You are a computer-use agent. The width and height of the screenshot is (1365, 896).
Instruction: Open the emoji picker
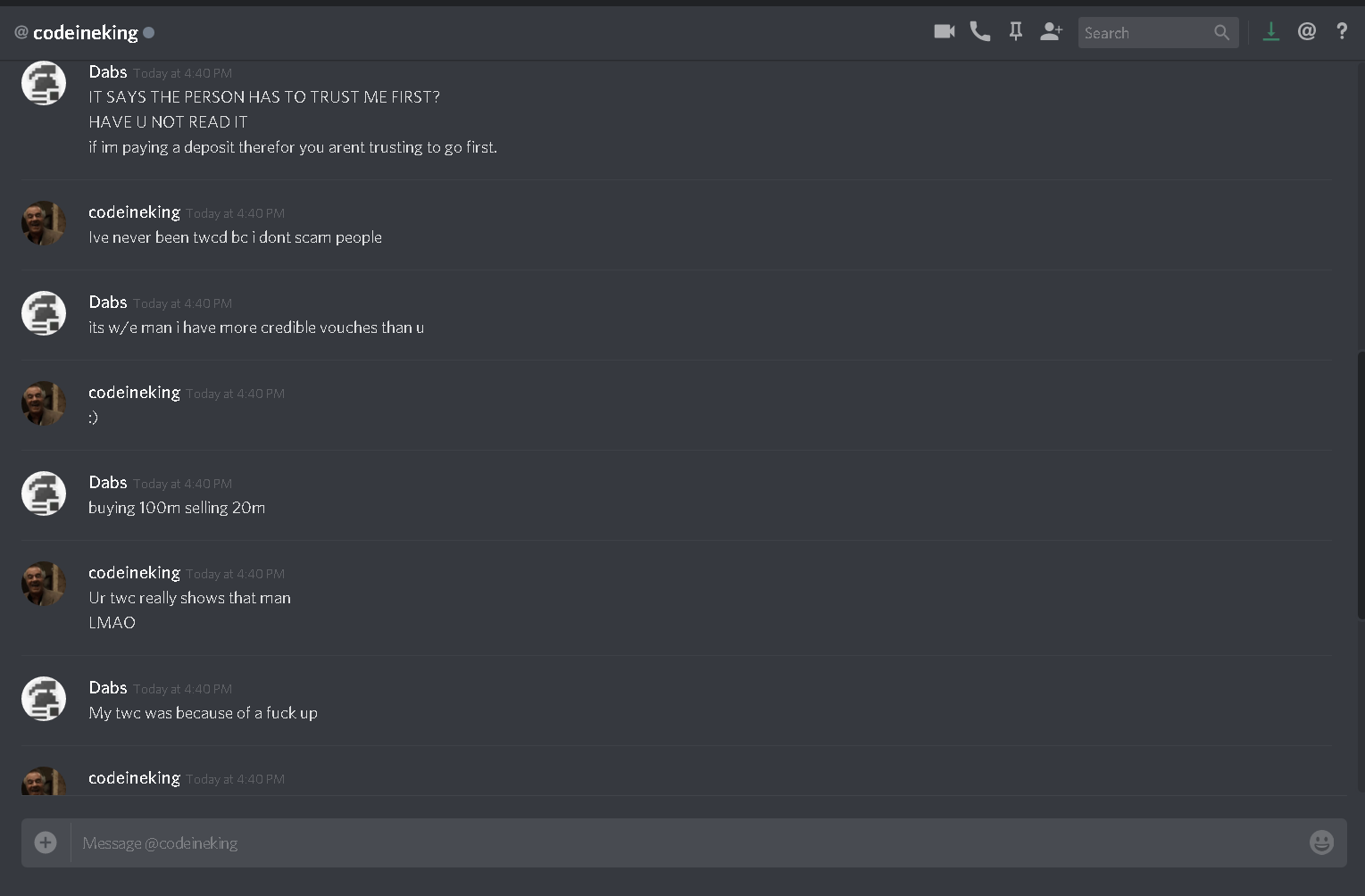(x=1321, y=842)
